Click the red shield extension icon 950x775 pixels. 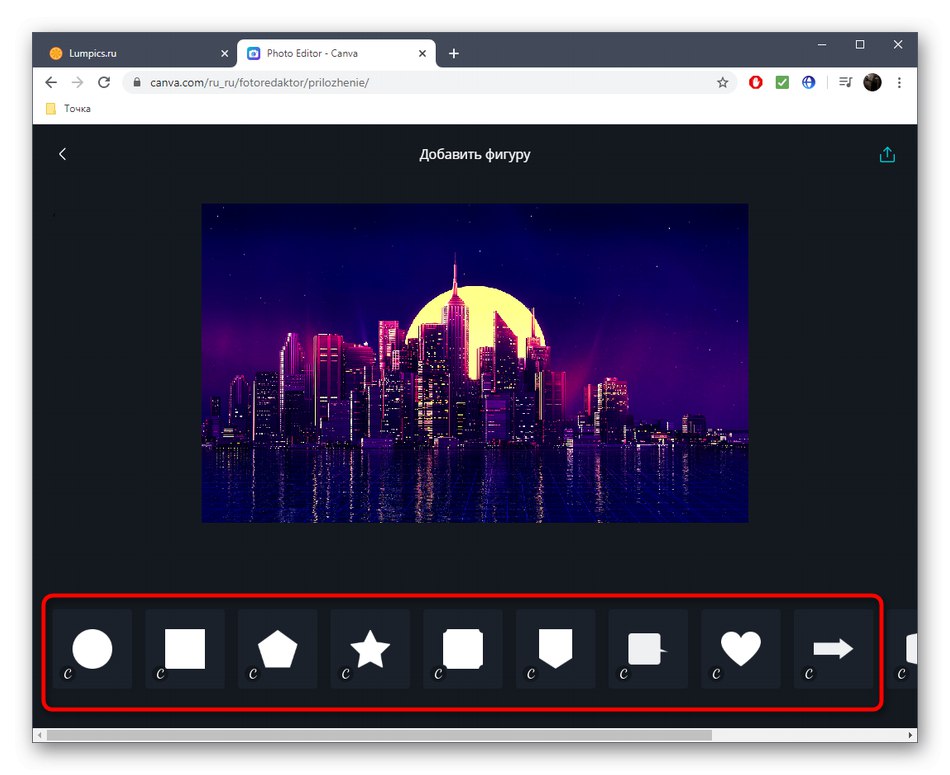[755, 82]
